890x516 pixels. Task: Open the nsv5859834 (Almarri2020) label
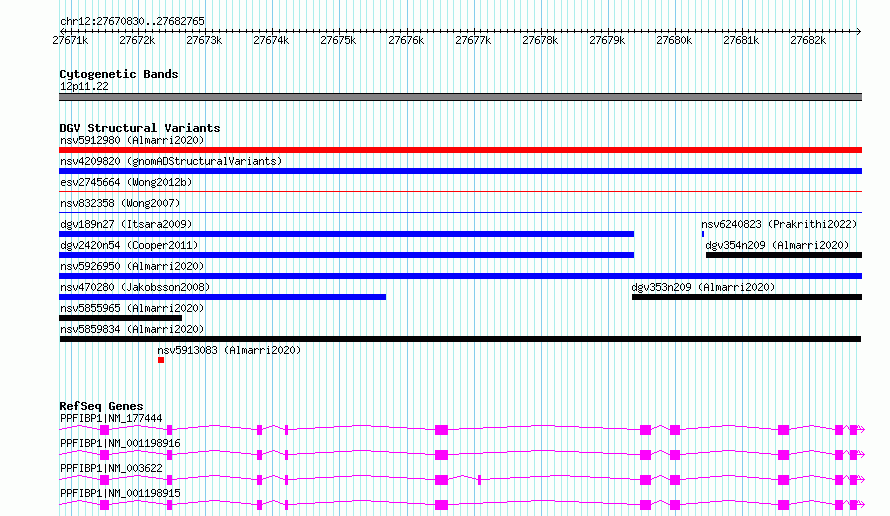coord(132,329)
